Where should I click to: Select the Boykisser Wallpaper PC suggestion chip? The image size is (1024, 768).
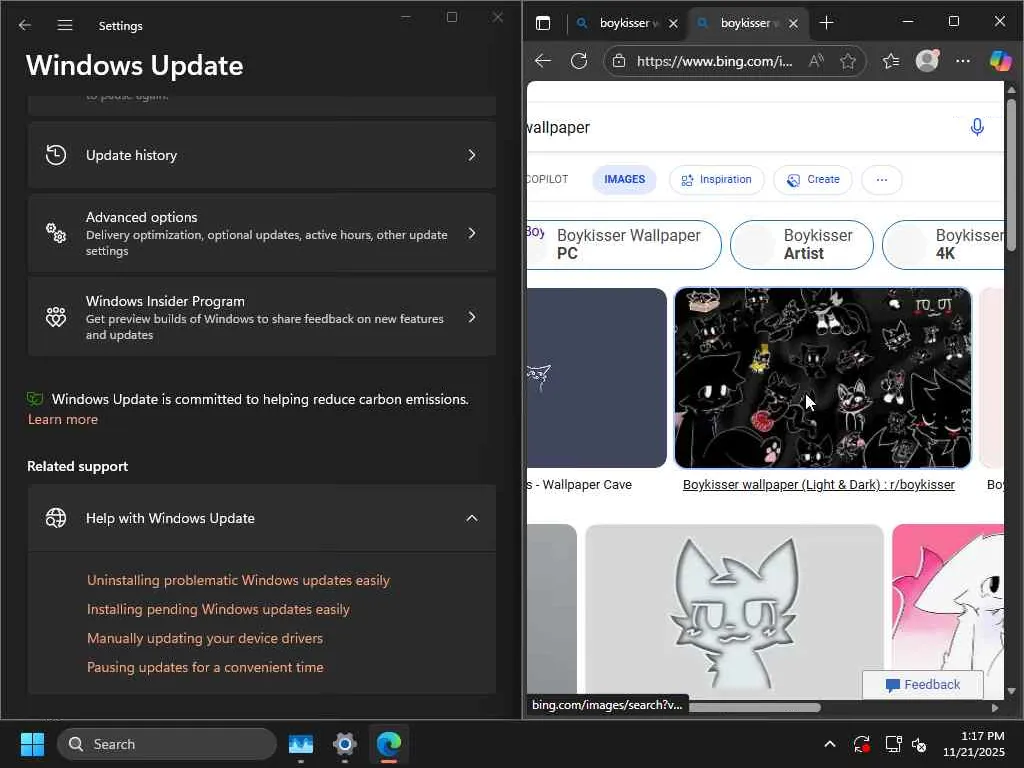tap(624, 245)
